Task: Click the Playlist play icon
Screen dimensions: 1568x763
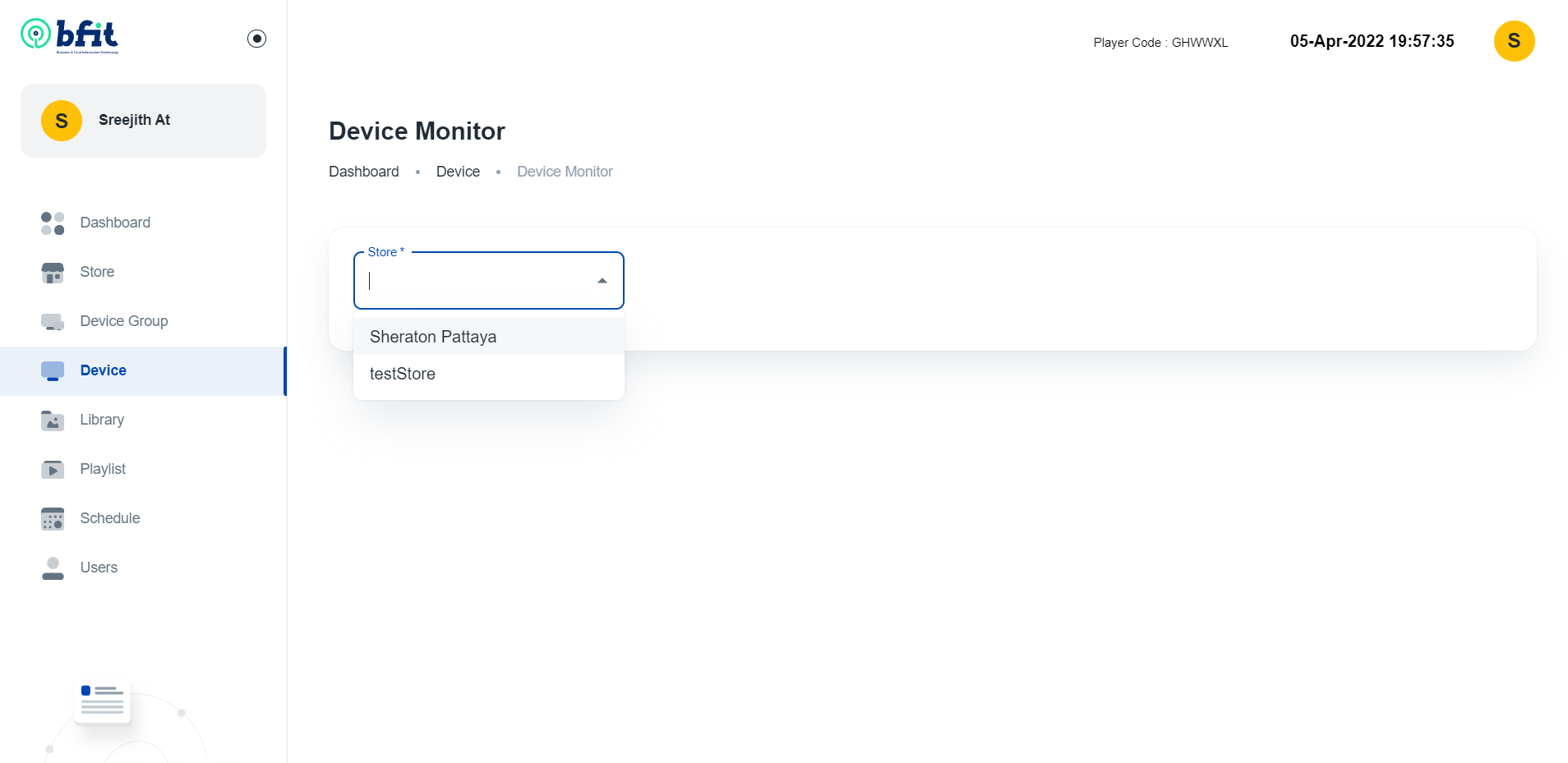Action: tap(53, 469)
